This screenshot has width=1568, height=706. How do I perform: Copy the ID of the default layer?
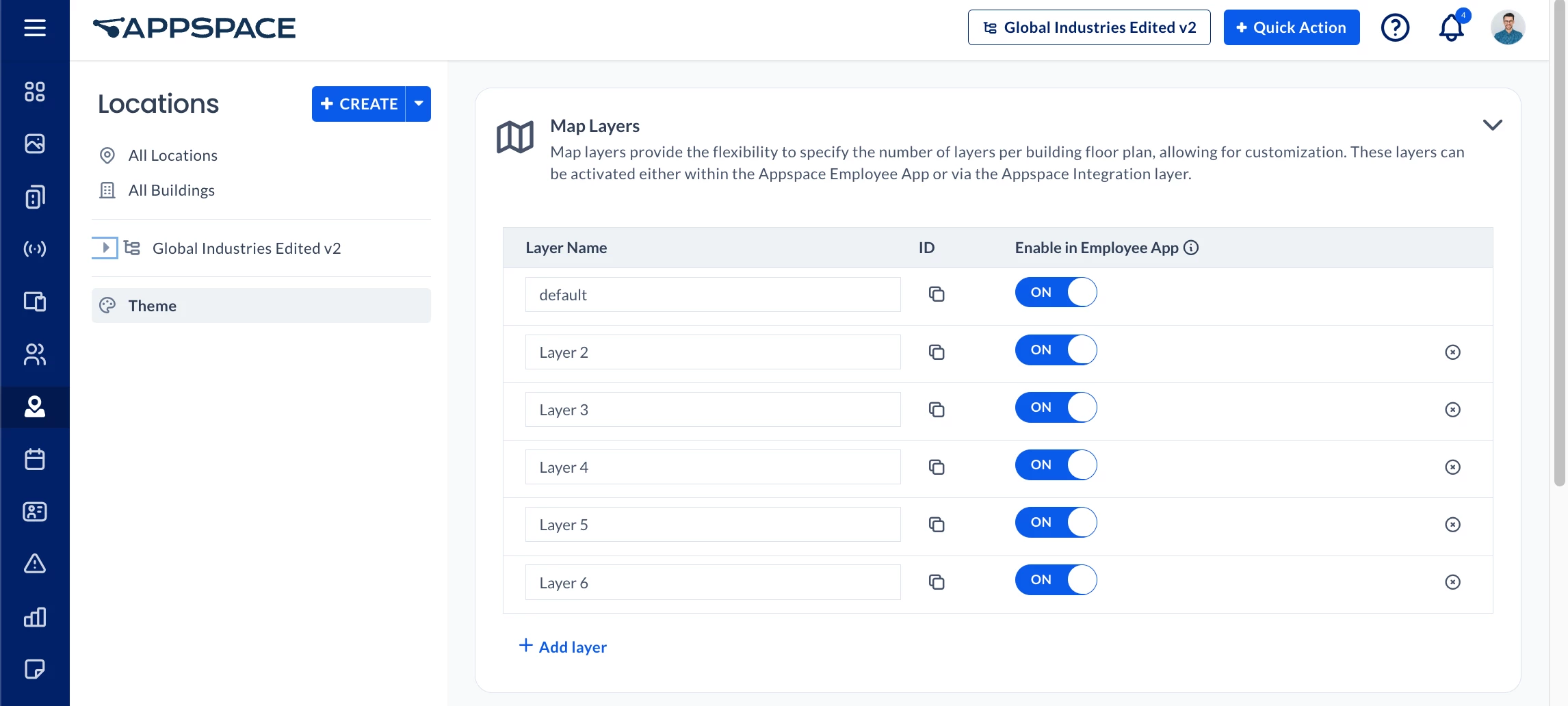937,294
